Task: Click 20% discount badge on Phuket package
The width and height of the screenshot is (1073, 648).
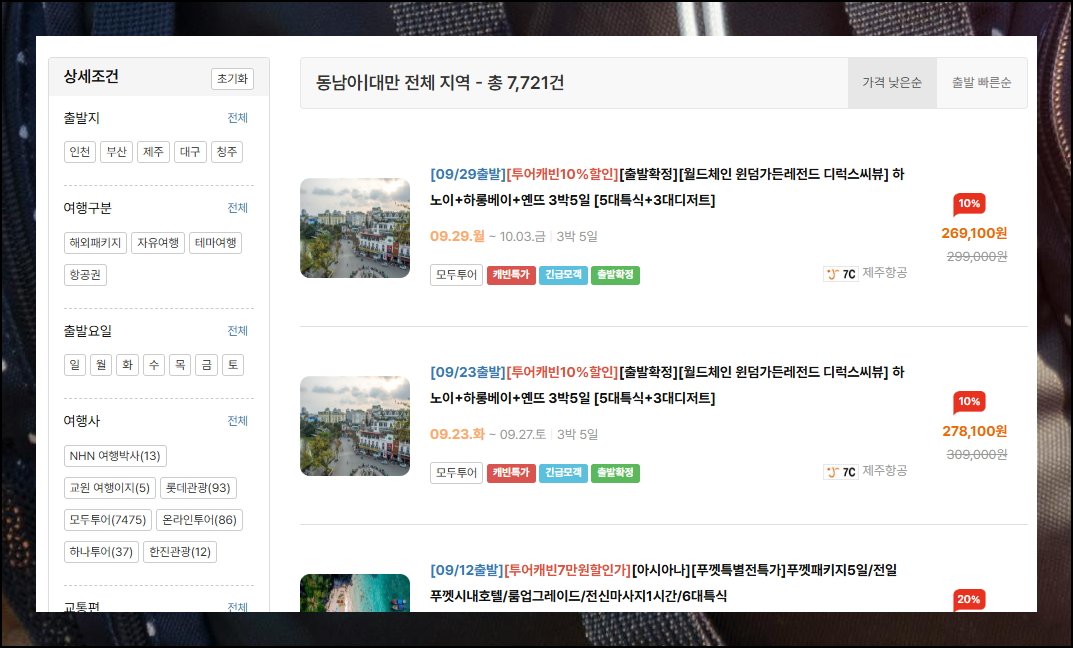Action: coord(969,599)
